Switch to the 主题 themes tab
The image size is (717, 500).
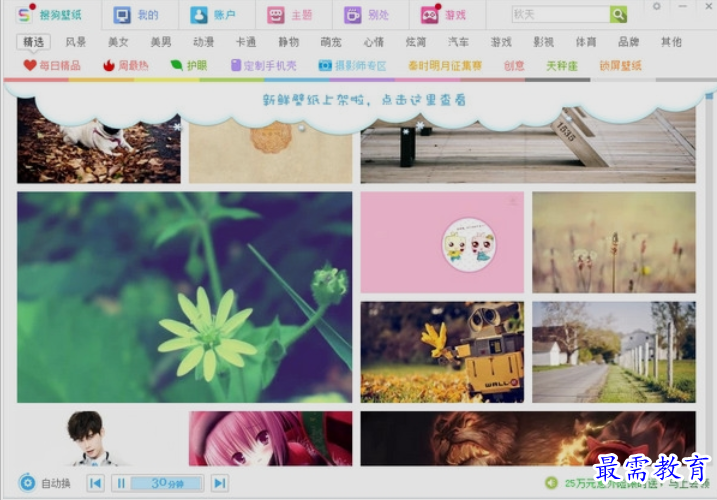click(x=289, y=15)
